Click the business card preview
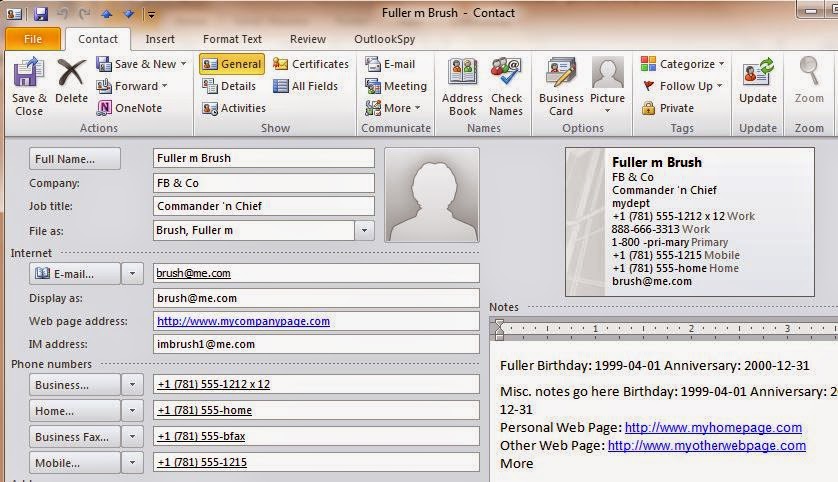Screen dimensions: 838x482 (x=690, y=222)
